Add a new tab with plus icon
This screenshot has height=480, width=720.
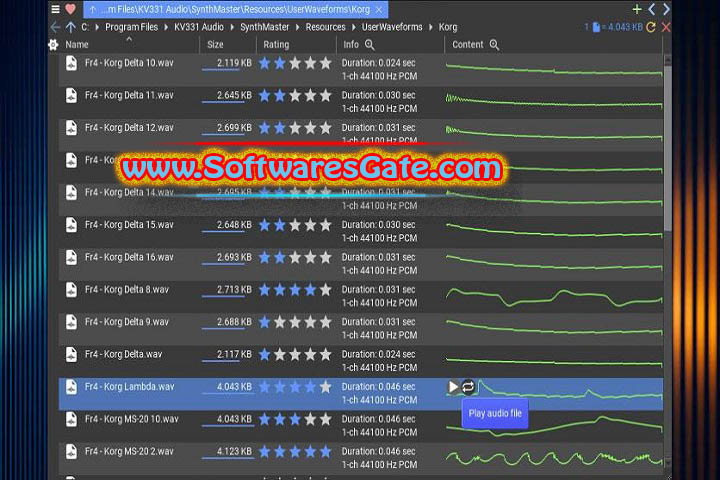(637, 9)
